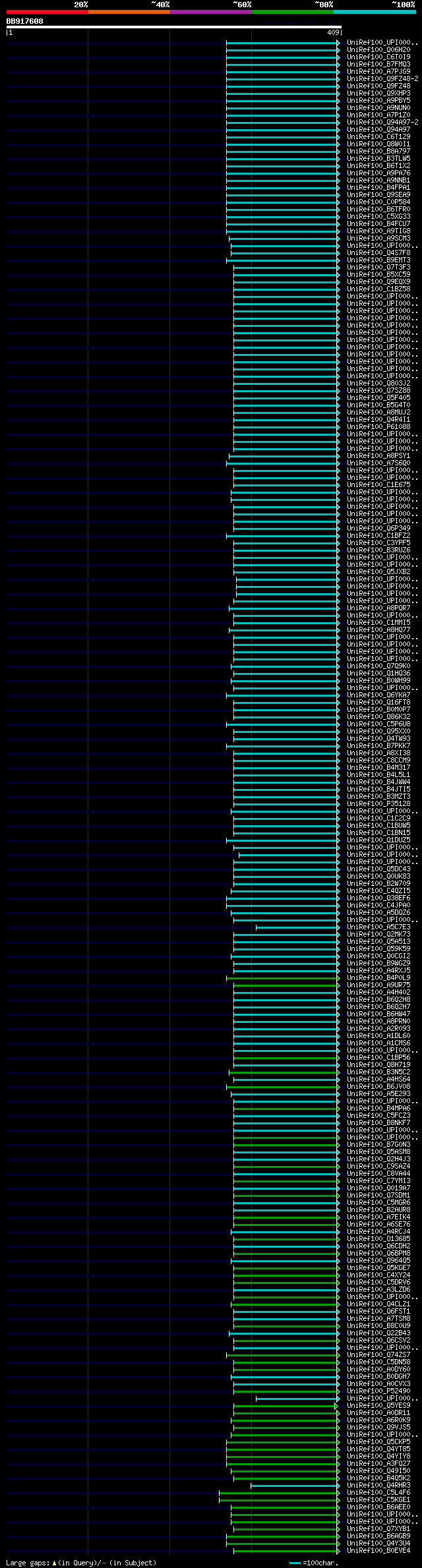Select the label UniRef100_A9SCM3
The height and width of the screenshot is (1568, 422).
click(x=378, y=238)
